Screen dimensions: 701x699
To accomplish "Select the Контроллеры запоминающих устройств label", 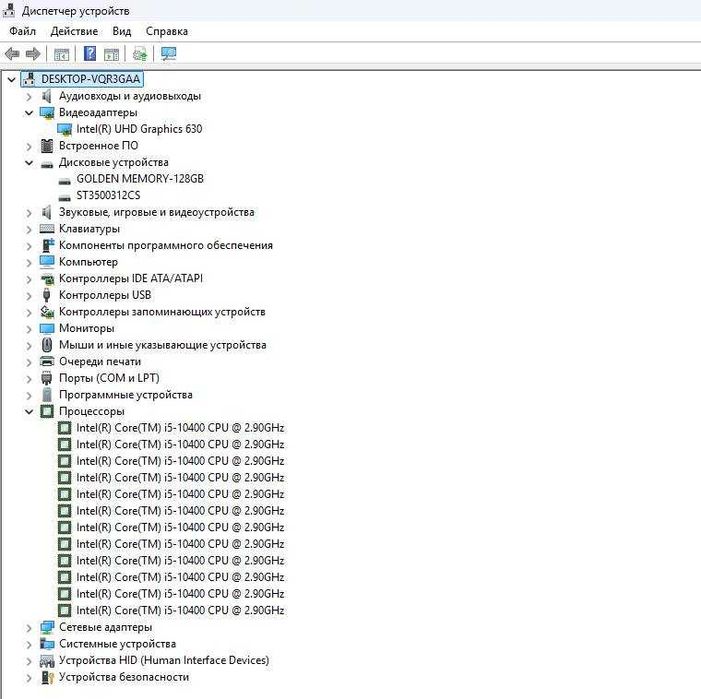I will coord(162,312).
